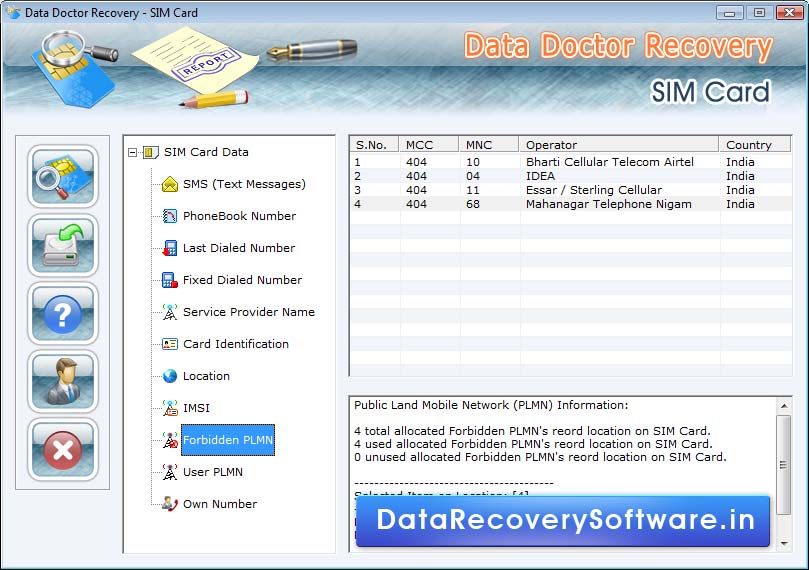Click the Own Number person icon
This screenshot has height=570, width=809.
[x=170, y=504]
